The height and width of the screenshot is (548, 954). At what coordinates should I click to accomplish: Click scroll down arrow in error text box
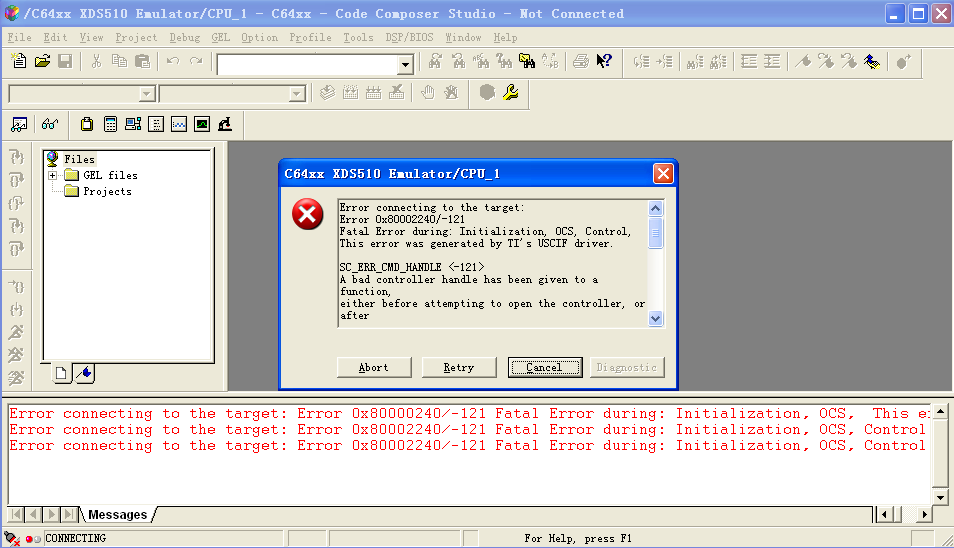655,318
